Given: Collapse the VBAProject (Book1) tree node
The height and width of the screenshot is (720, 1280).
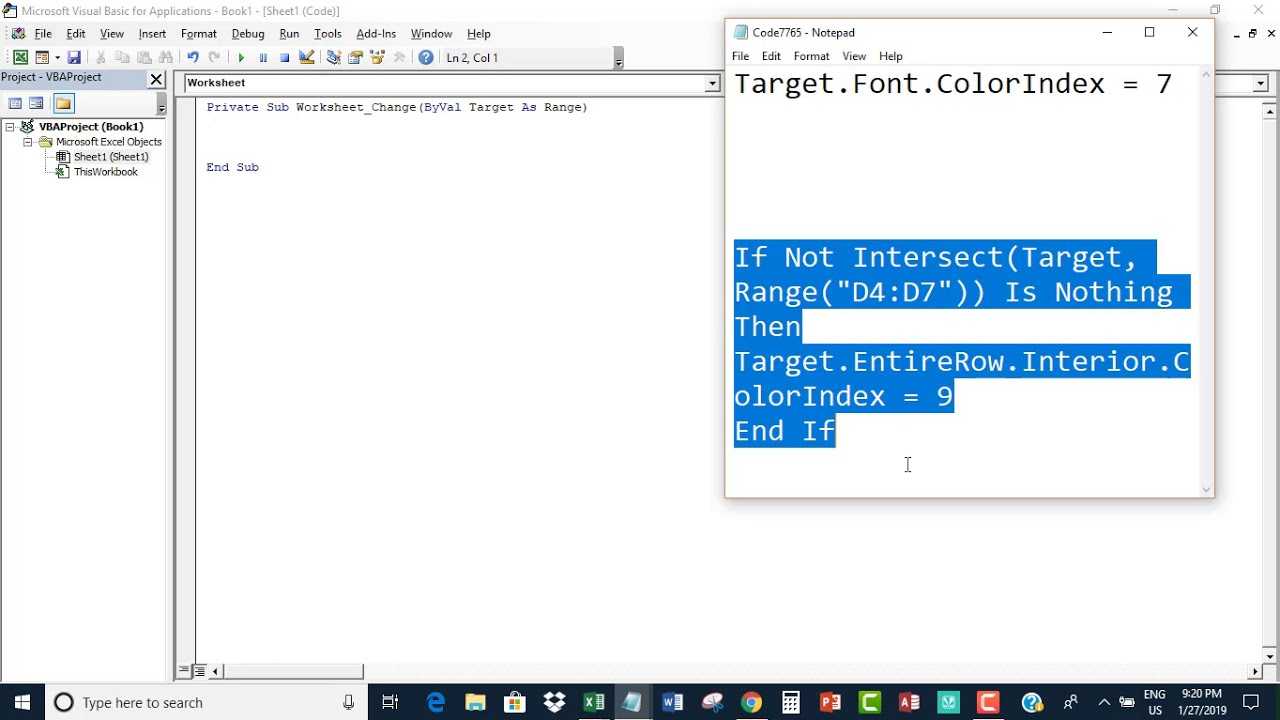Looking at the screenshot, I should click(x=10, y=127).
